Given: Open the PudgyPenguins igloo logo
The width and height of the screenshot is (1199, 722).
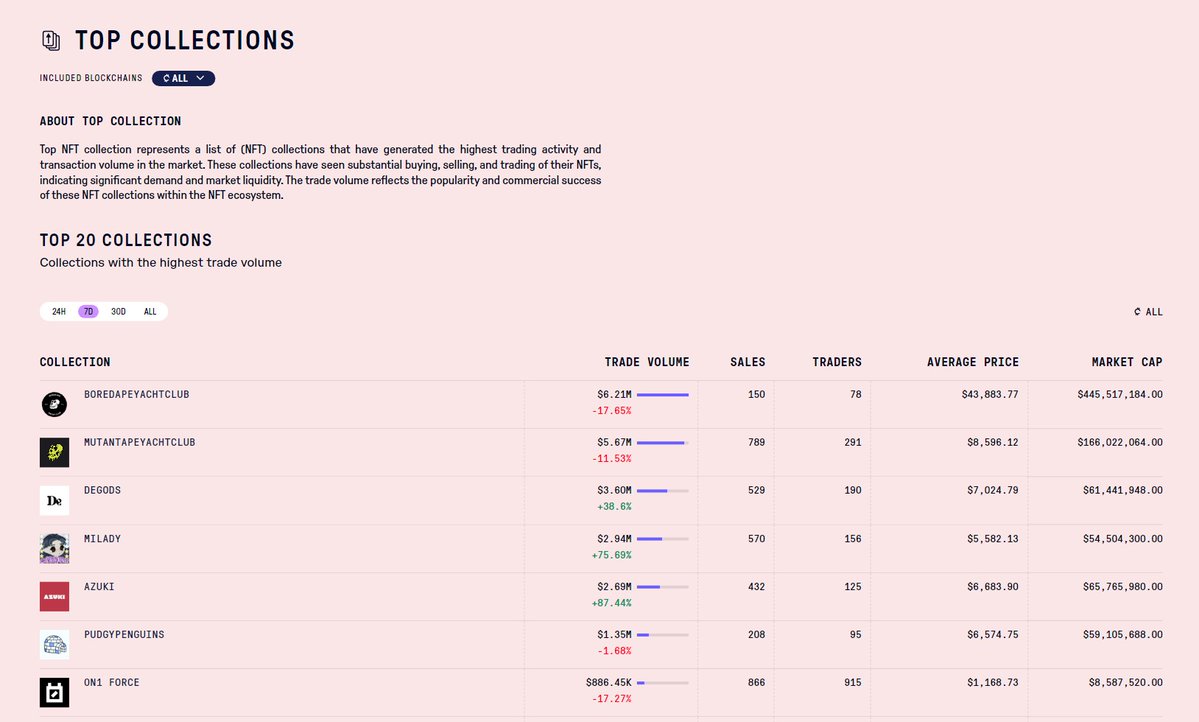Looking at the screenshot, I should (x=54, y=644).
